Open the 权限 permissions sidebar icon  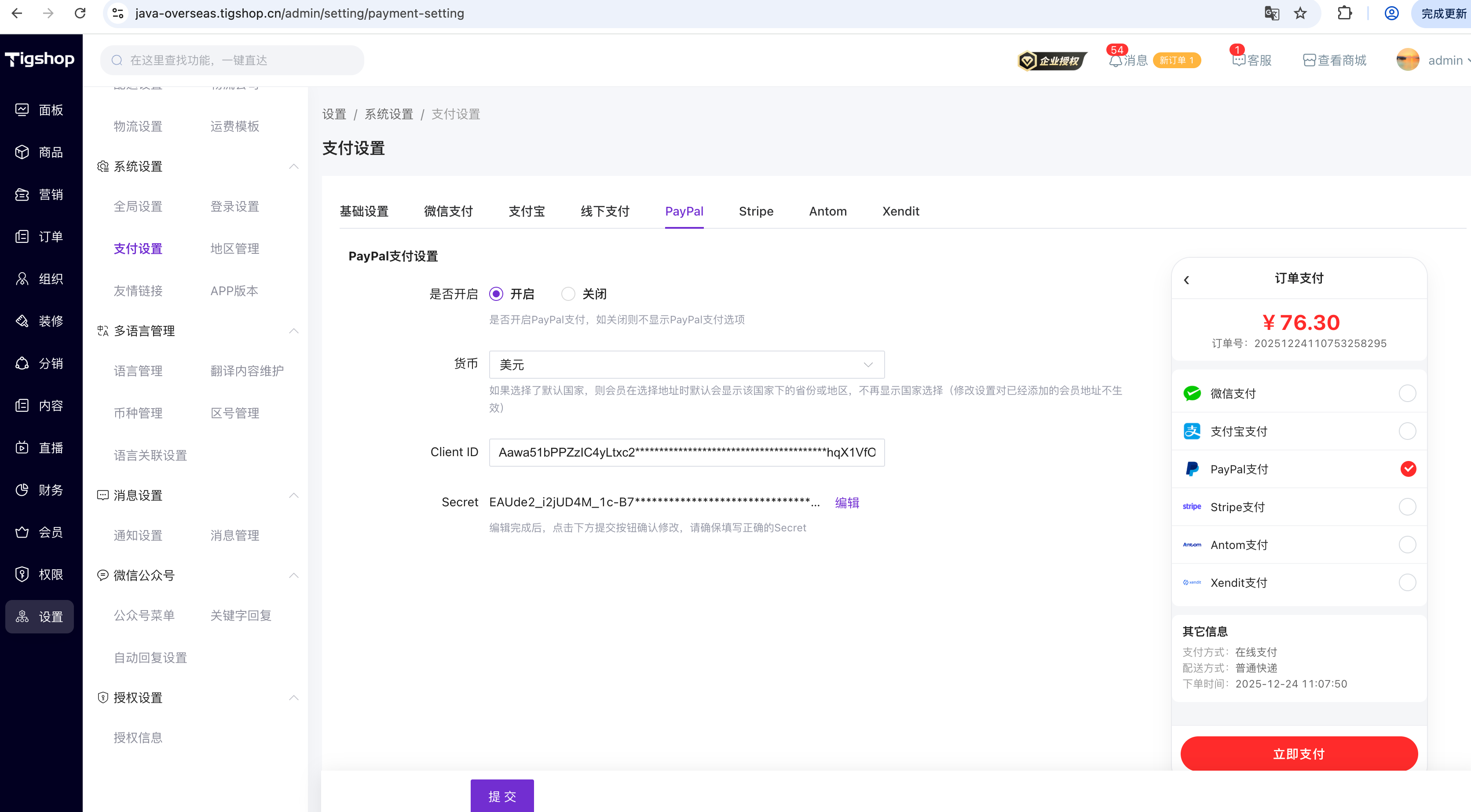click(22, 574)
